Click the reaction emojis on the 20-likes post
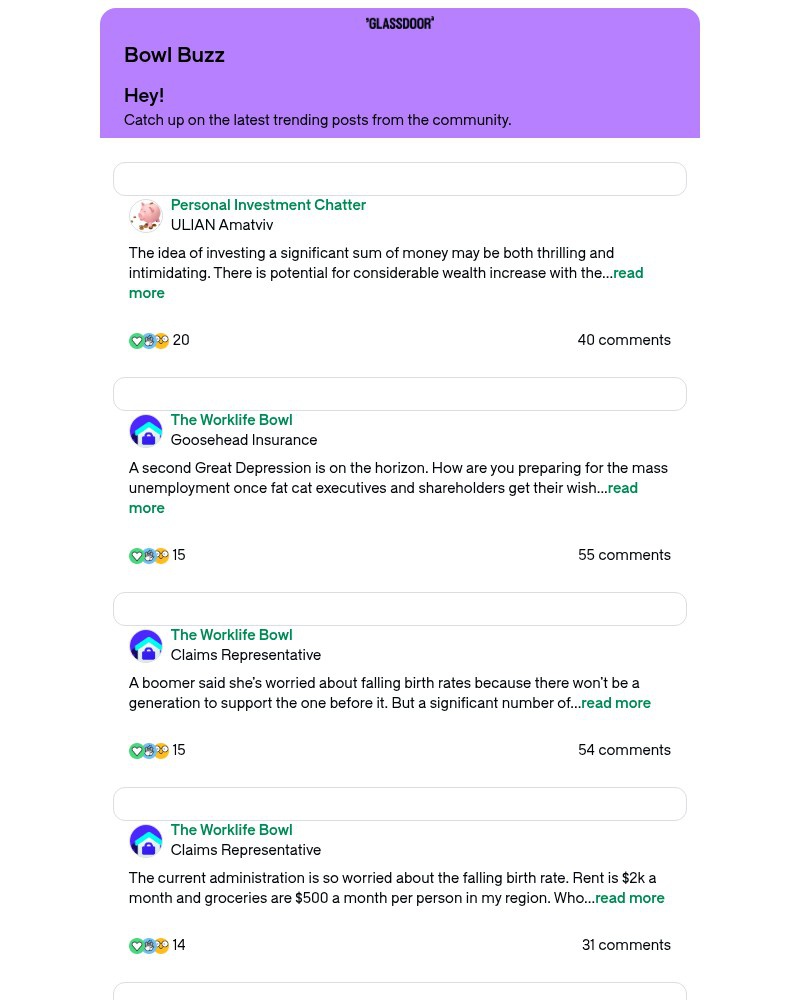800x1000 pixels. [x=149, y=341]
